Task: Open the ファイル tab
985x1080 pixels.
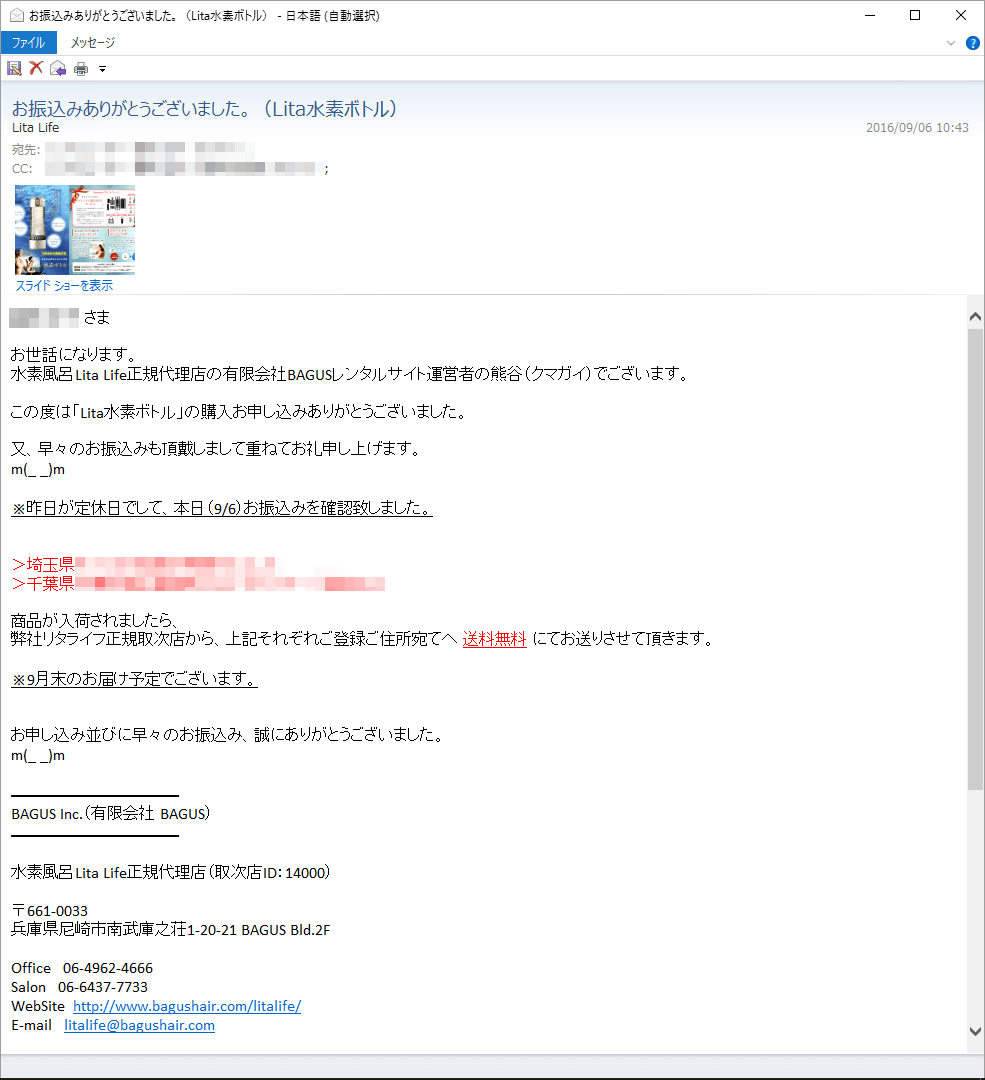Action: click(28, 43)
